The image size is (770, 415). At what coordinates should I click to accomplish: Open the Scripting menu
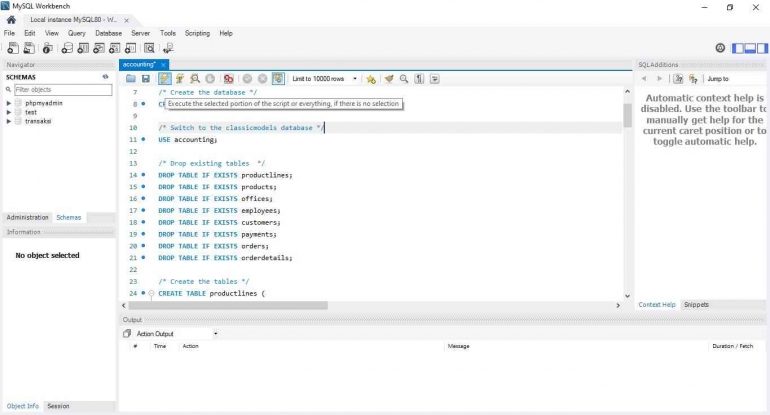[x=197, y=33]
